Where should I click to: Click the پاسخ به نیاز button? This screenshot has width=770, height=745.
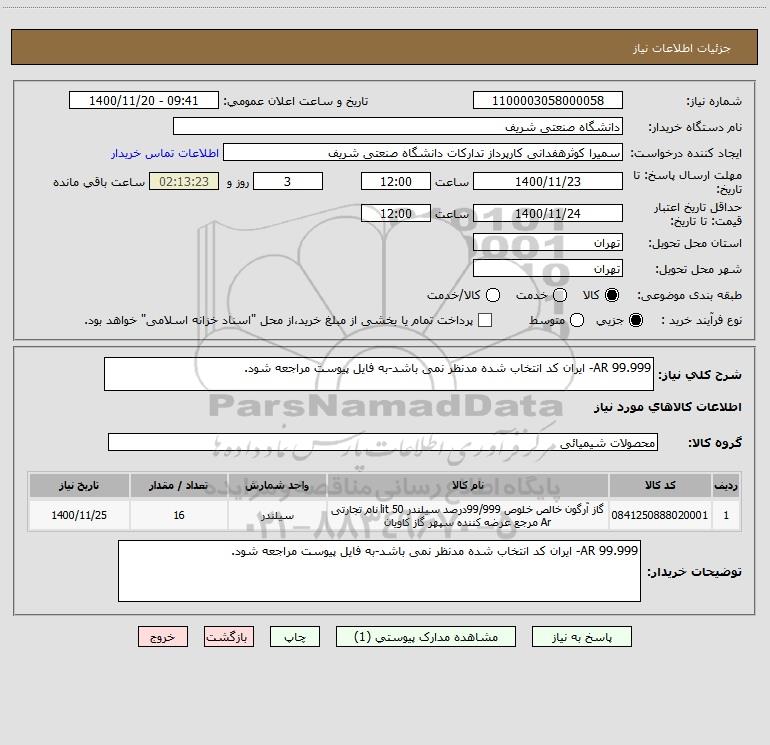[x=581, y=636]
